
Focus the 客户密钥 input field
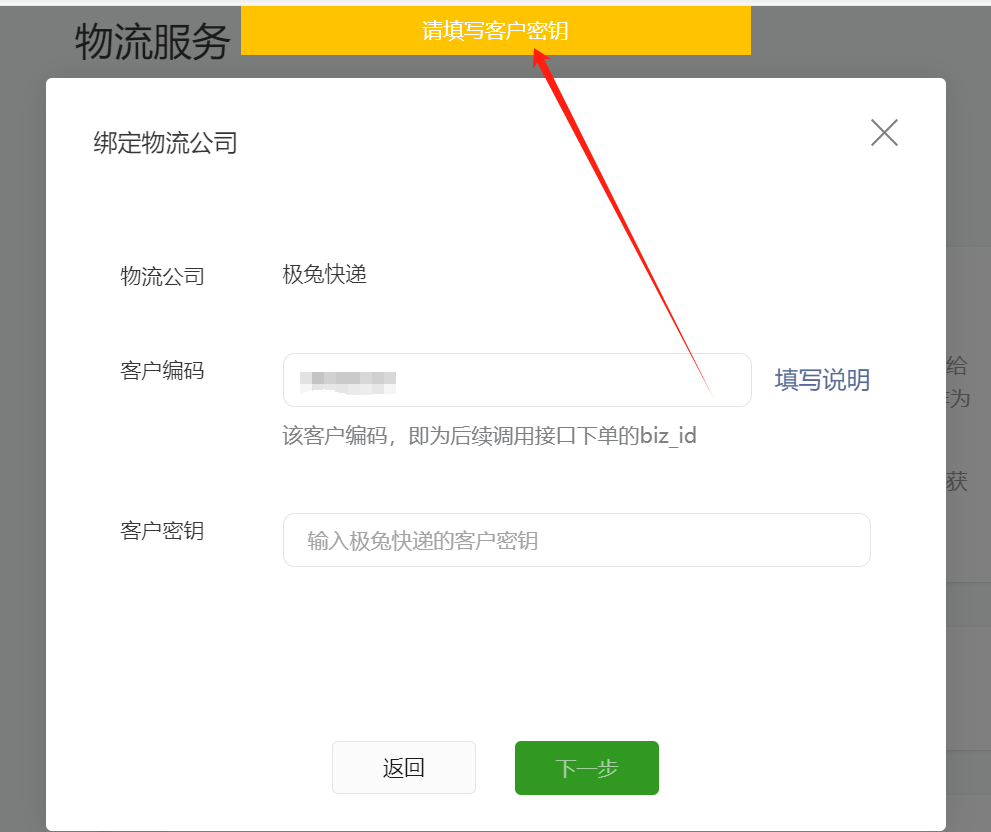(576, 540)
